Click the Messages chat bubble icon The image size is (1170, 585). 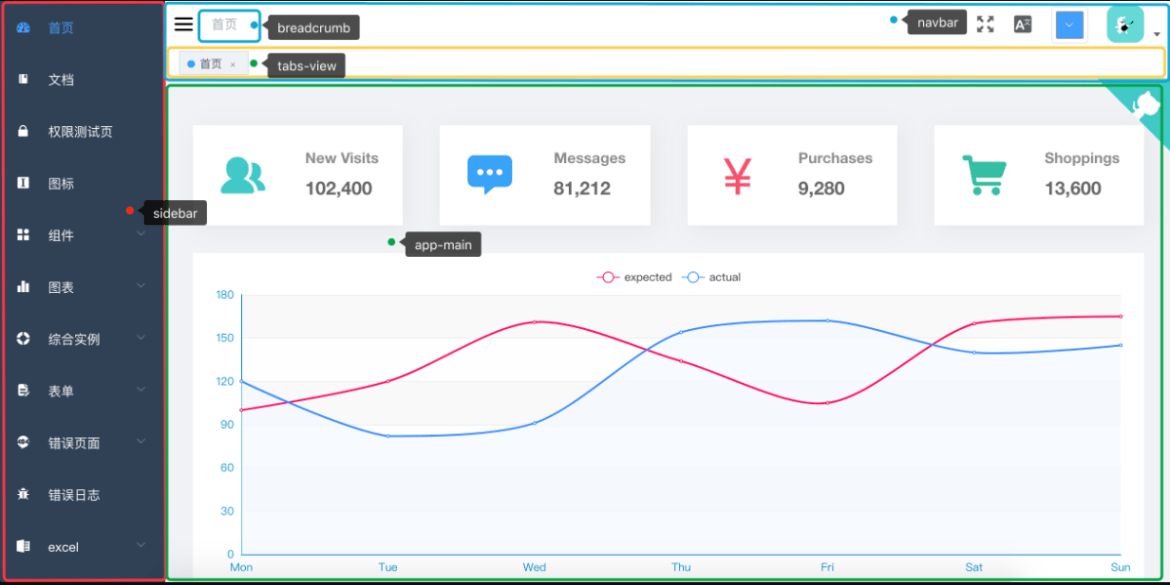coord(489,175)
